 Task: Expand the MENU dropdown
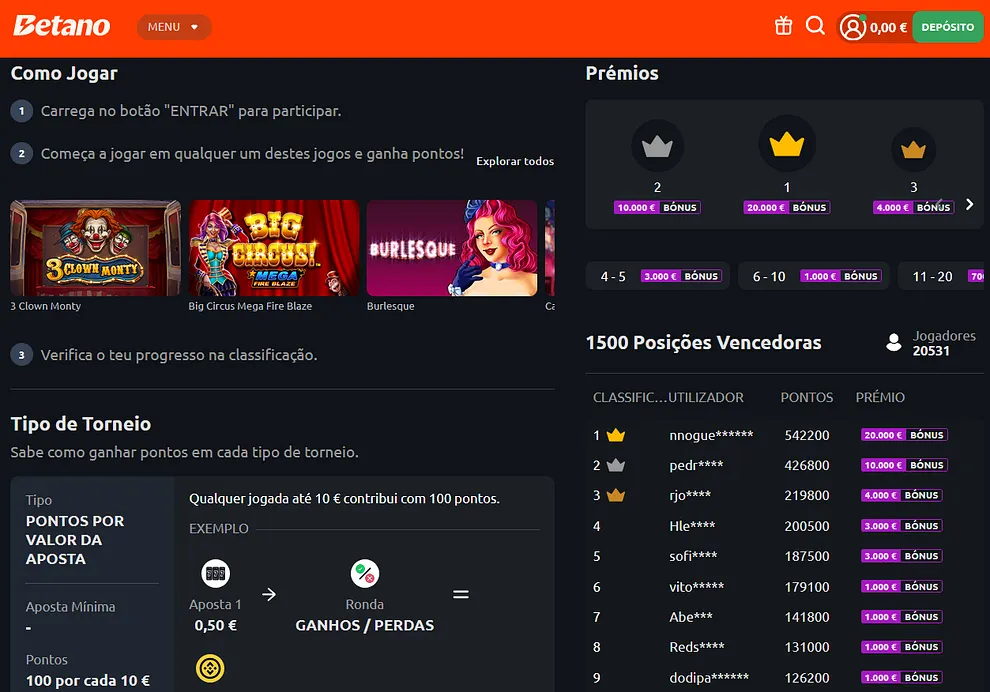(x=174, y=27)
